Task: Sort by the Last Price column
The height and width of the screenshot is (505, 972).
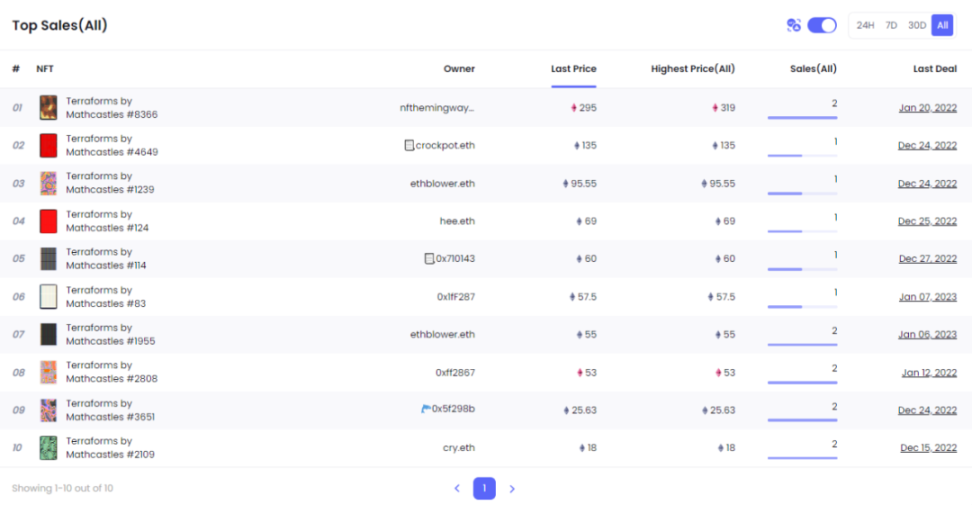Action: 573,69
